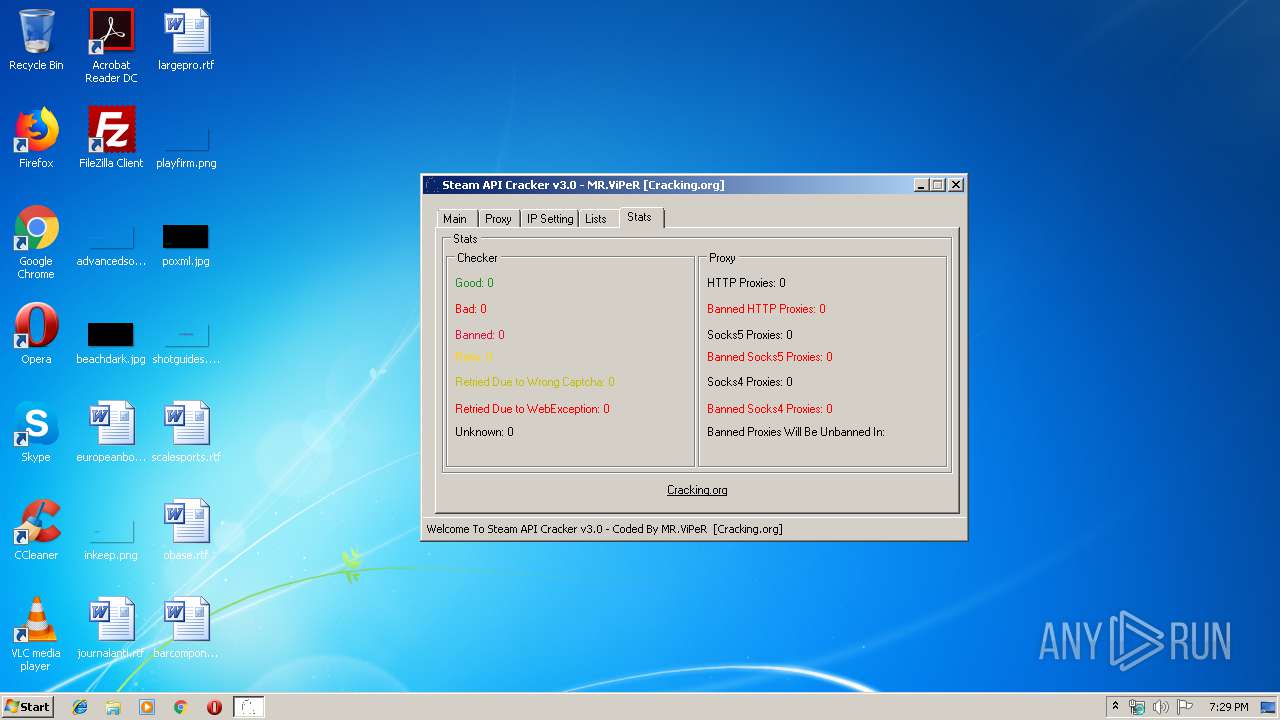Click 'Banned Socks5 Proxies: 0' label
This screenshot has width=1280, height=720.
[x=770, y=357]
